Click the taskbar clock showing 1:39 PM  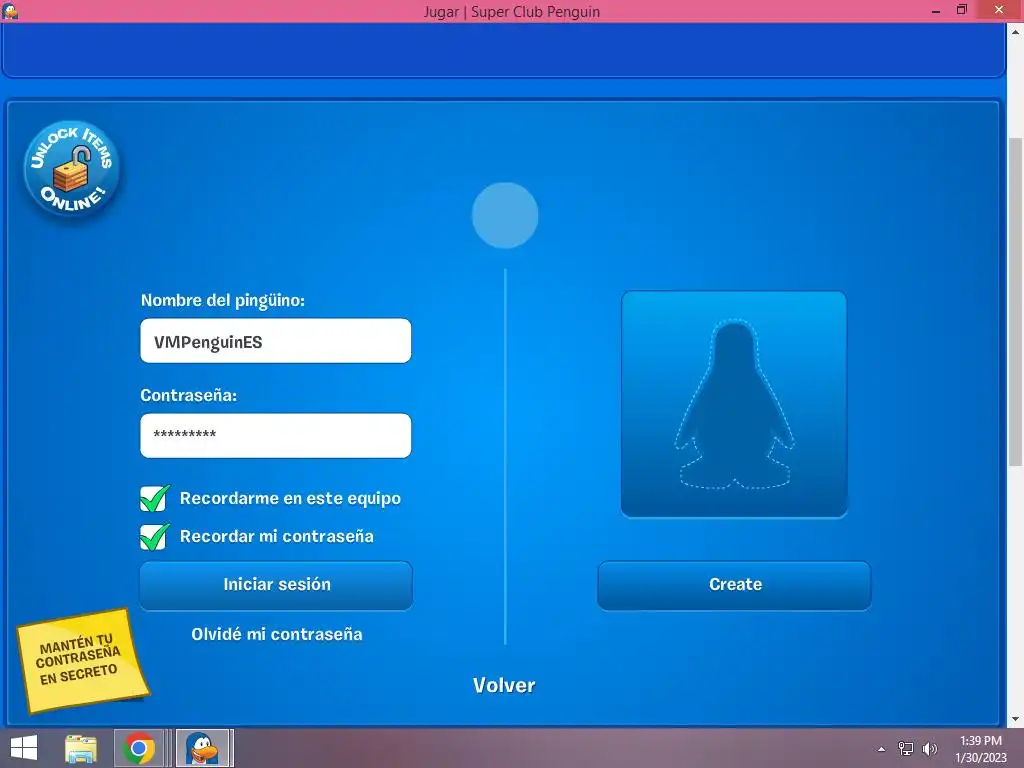coord(981,749)
